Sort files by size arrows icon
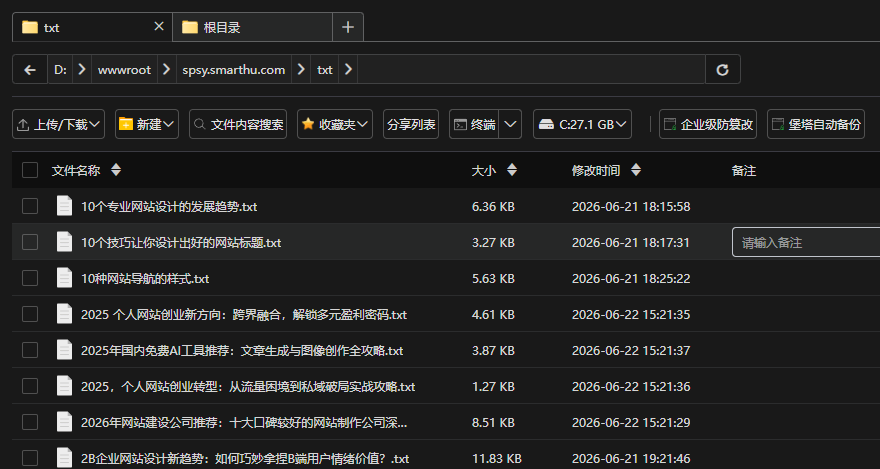 click(x=511, y=170)
